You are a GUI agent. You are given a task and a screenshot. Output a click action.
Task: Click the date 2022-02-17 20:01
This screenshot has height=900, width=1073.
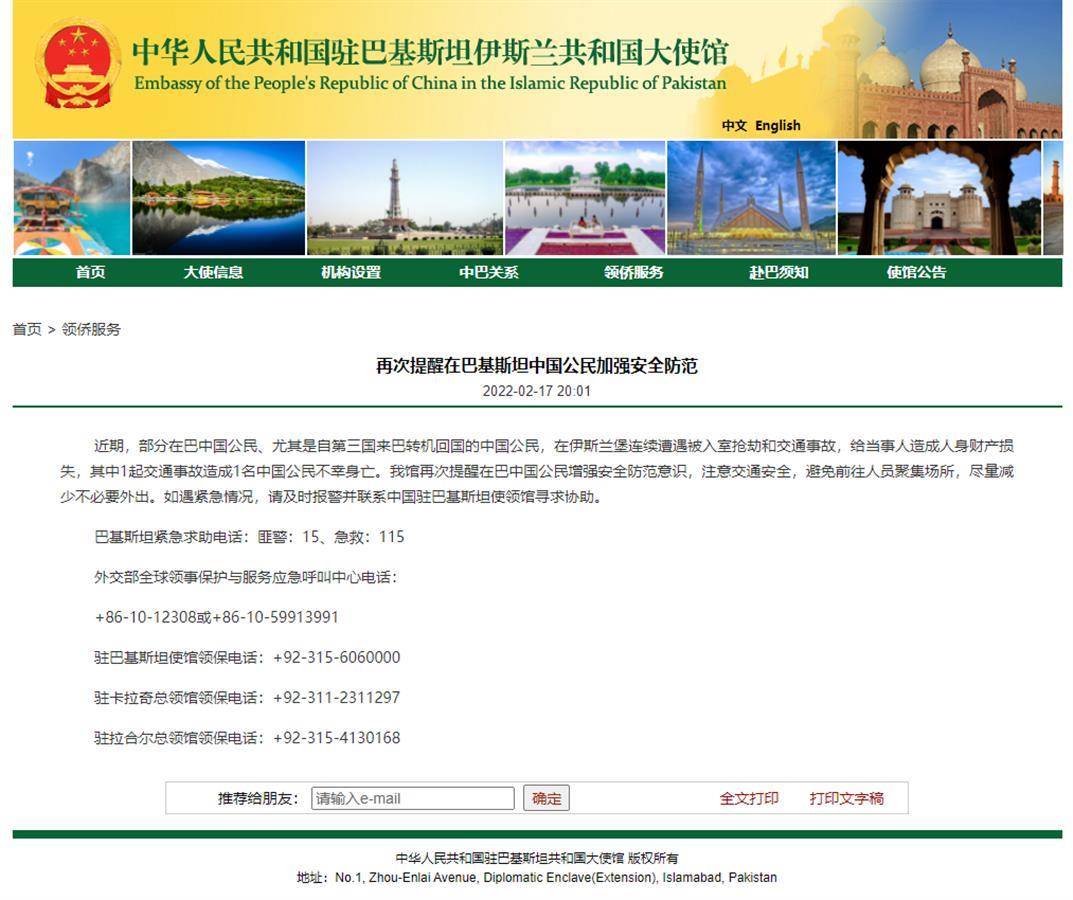pyautogui.click(x=536, y=391)
